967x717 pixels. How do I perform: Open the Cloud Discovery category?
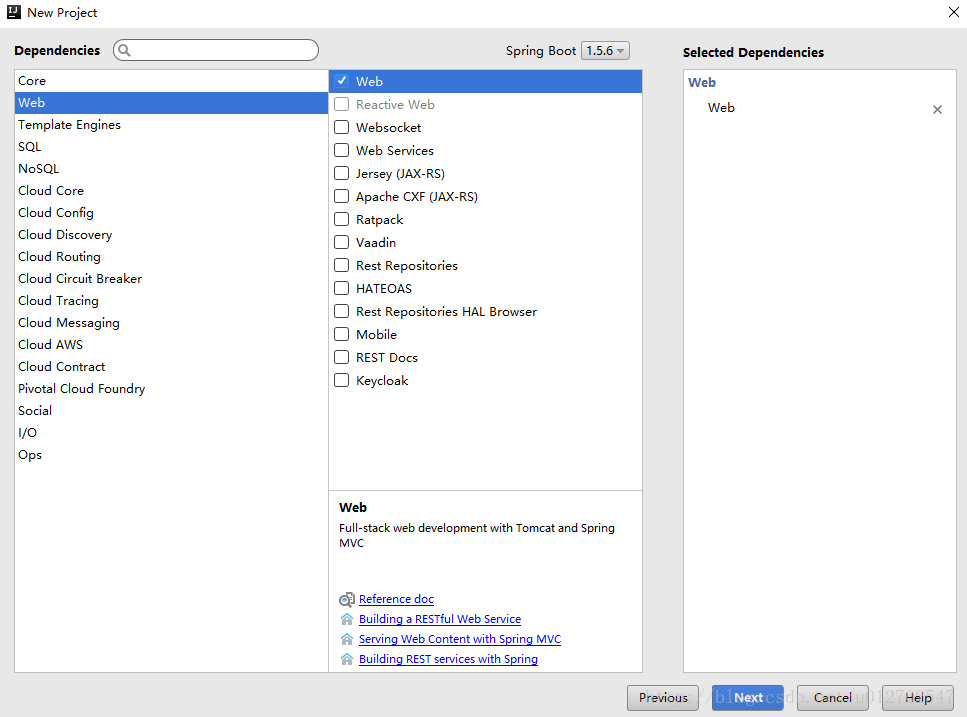[x=171, y=235]
